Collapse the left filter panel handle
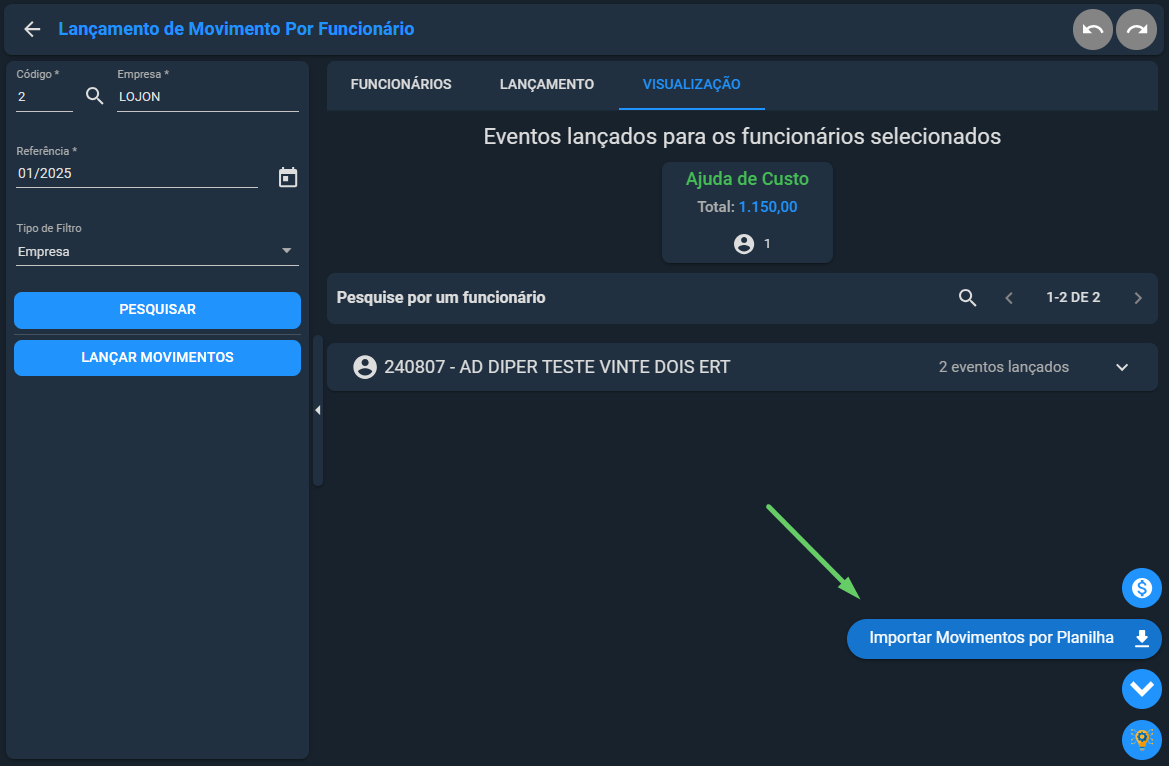Viewport: 1169px width, 766px height. pos(317,410)
